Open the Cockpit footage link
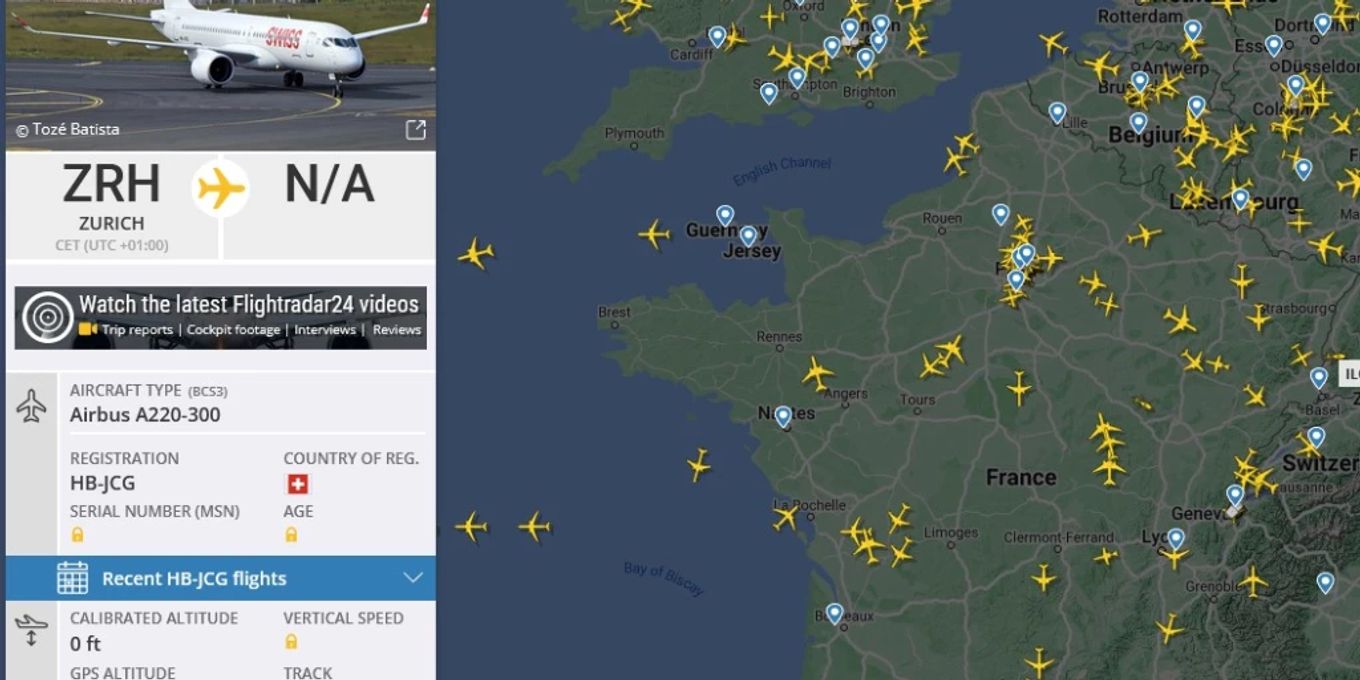 (x=236, y=330)
